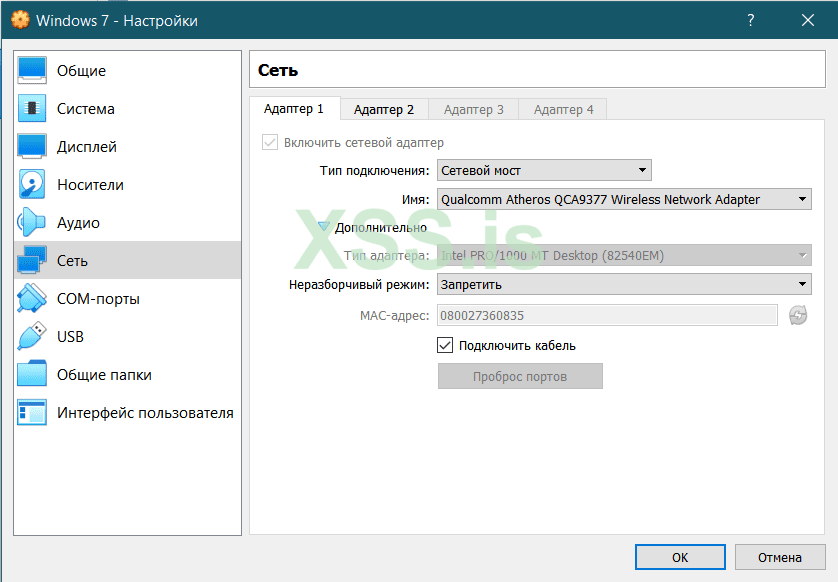This screenshot has height=582, width=838.
Task: Select the Система chip icon
Action: (32, 109)
